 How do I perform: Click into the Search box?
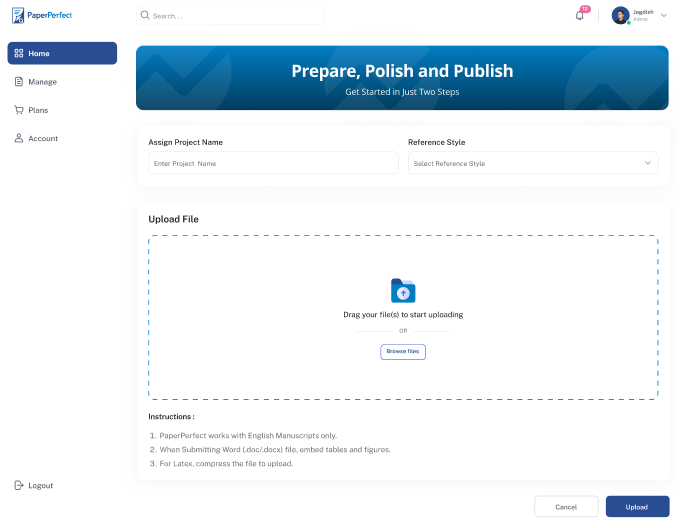point(235,16)
